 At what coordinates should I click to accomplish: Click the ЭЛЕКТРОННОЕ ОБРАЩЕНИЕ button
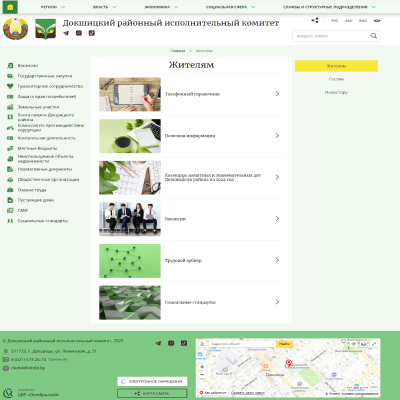coord(152,381)
